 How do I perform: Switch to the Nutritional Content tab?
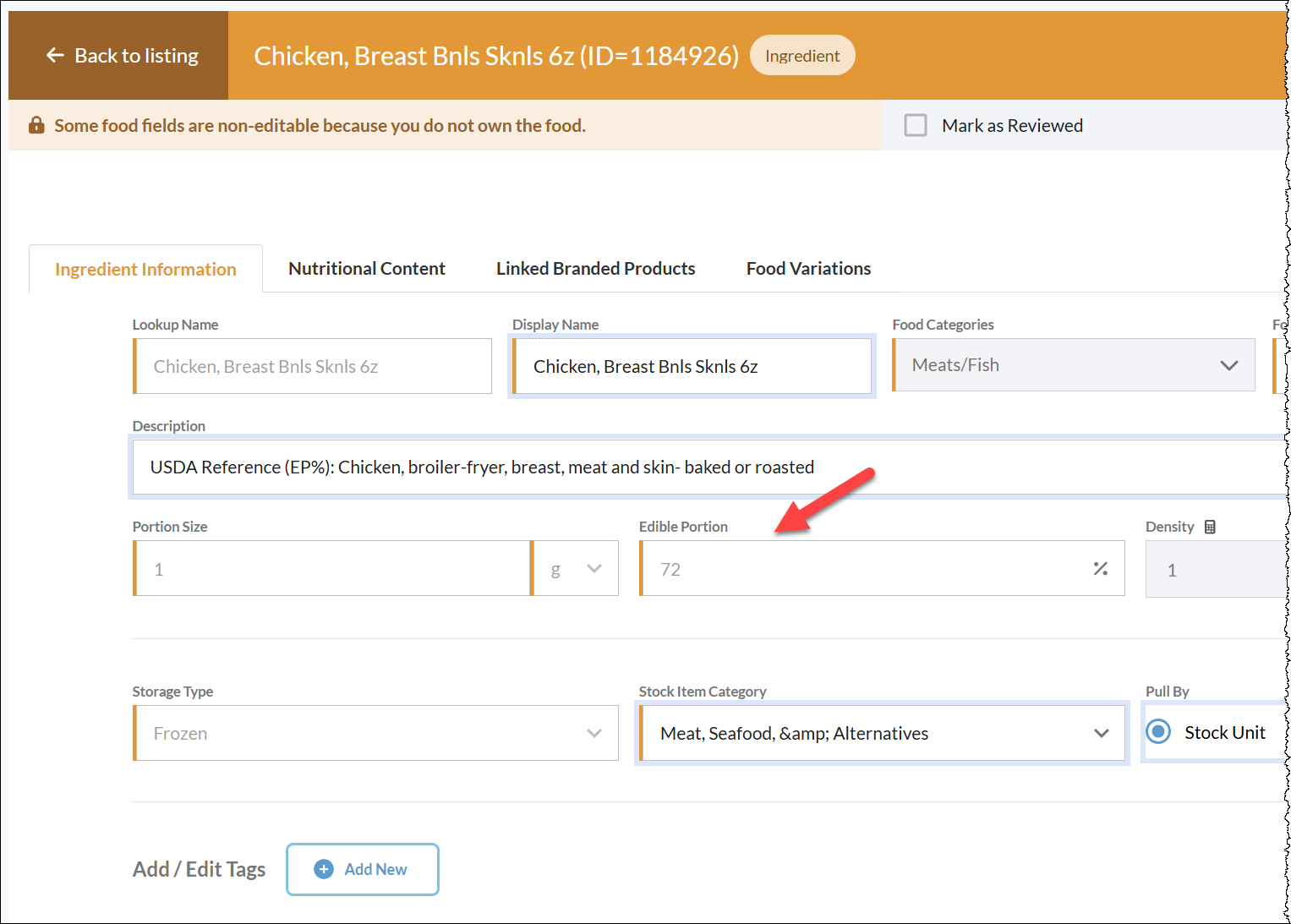[x=366, y=269]
